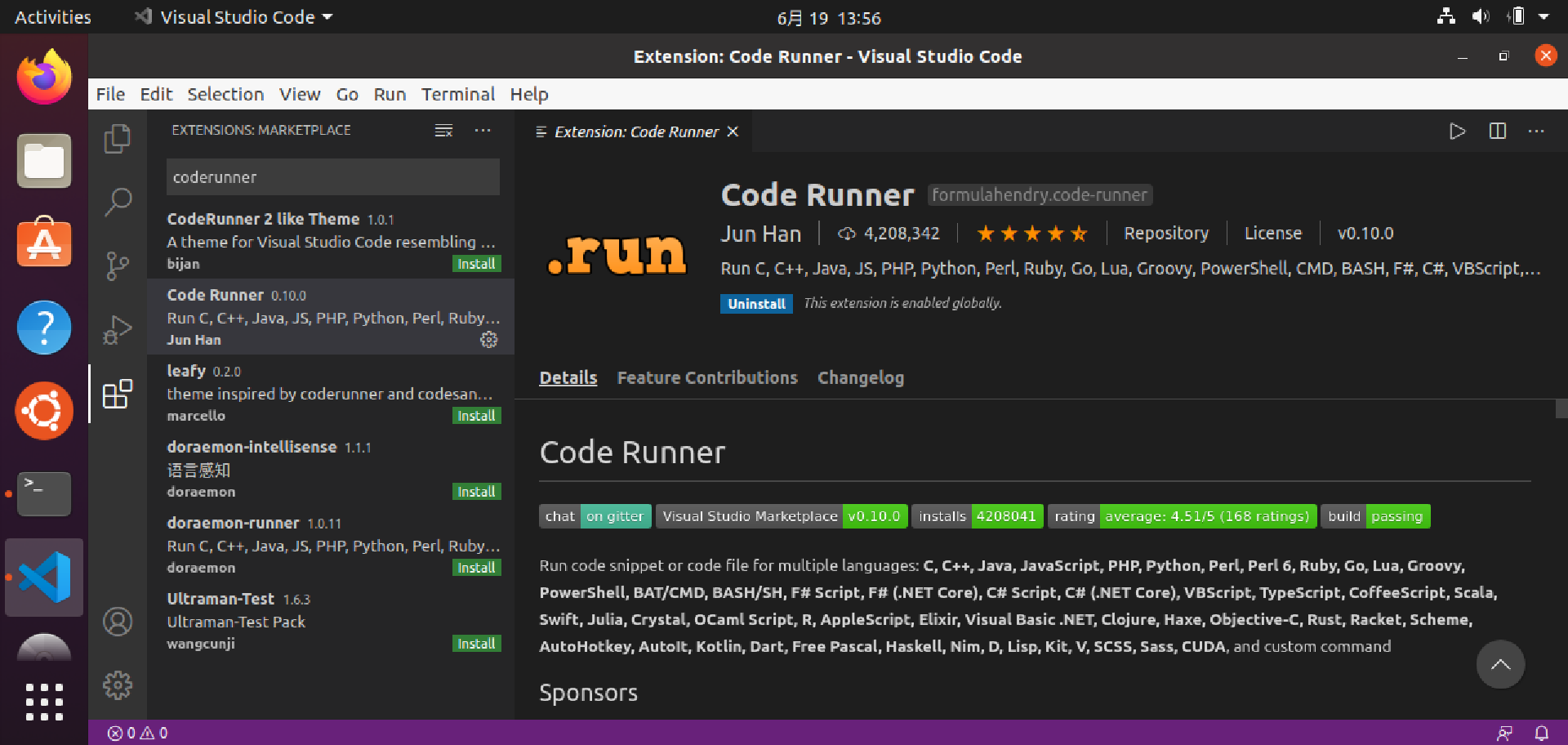Open the File menu

tap(110, 95)
